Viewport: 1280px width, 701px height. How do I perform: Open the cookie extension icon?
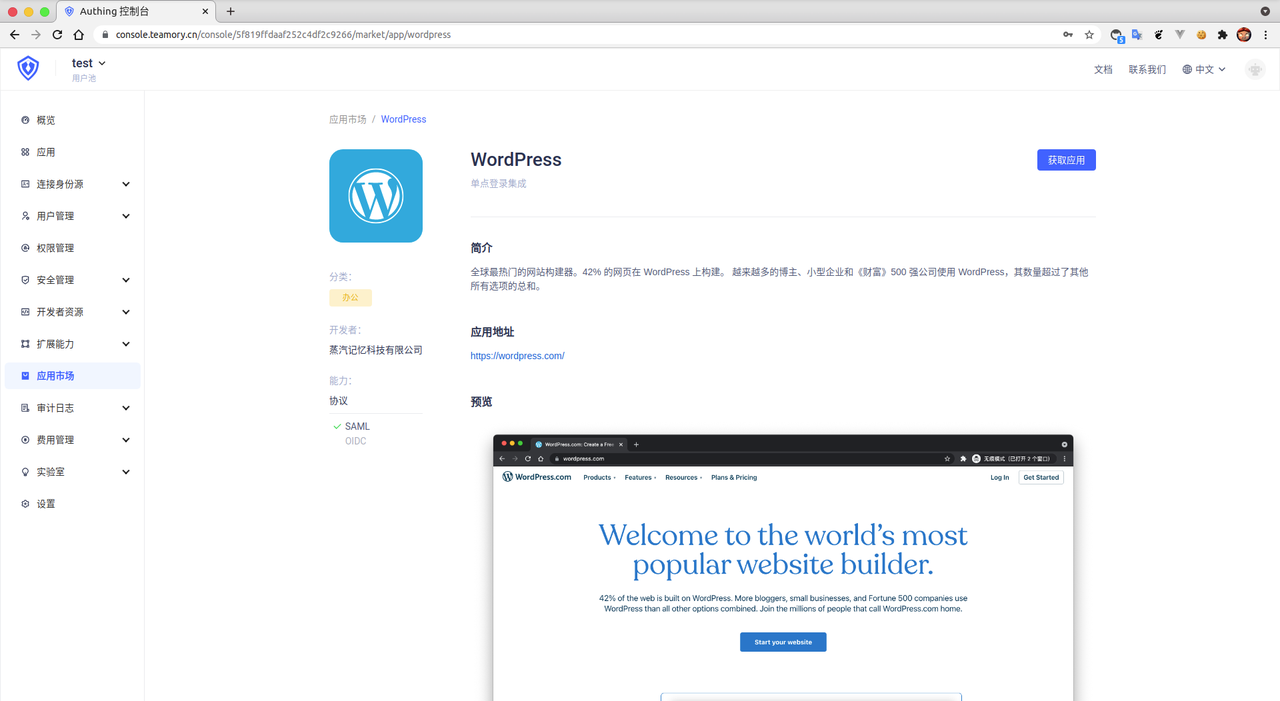point(1201,34)
